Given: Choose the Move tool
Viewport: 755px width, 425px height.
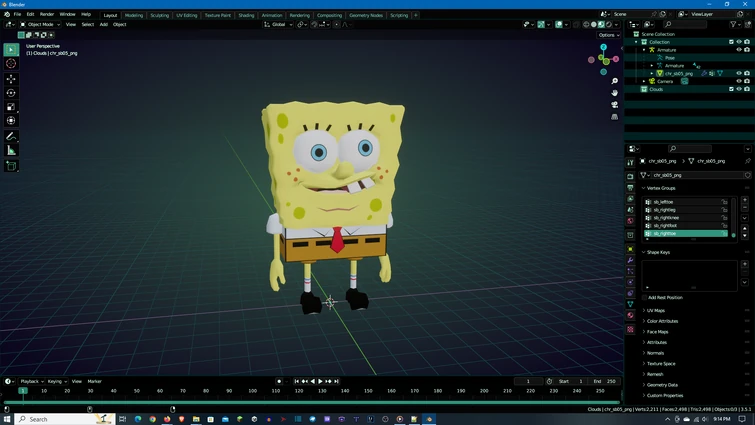Looking at the screenshot, I should click(x=11, y=79).
